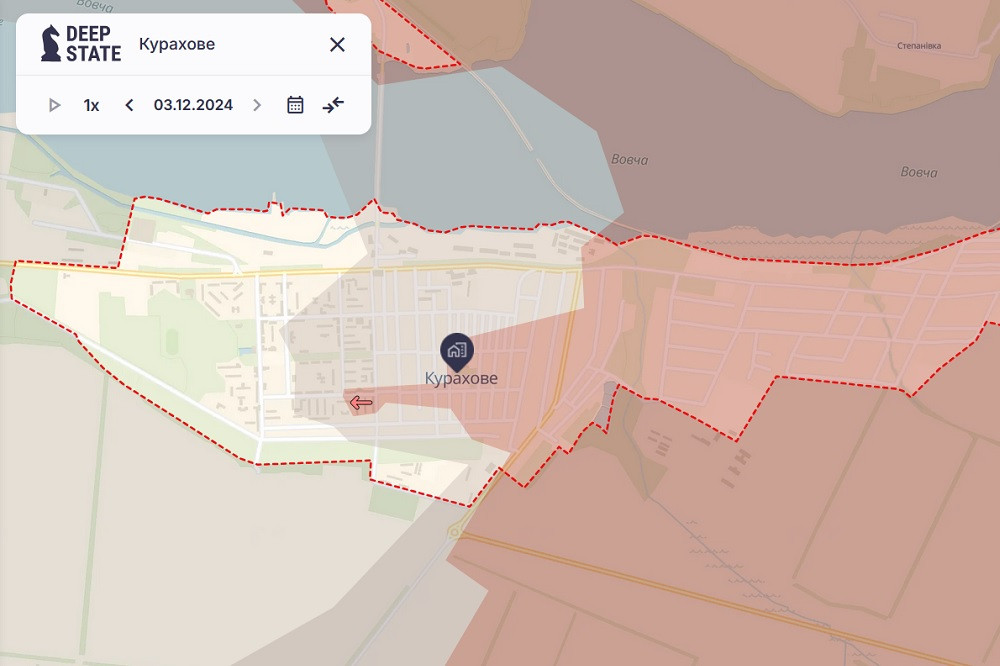Step forward to the next date
This screenshot has height=666, width=1000.
257,105
